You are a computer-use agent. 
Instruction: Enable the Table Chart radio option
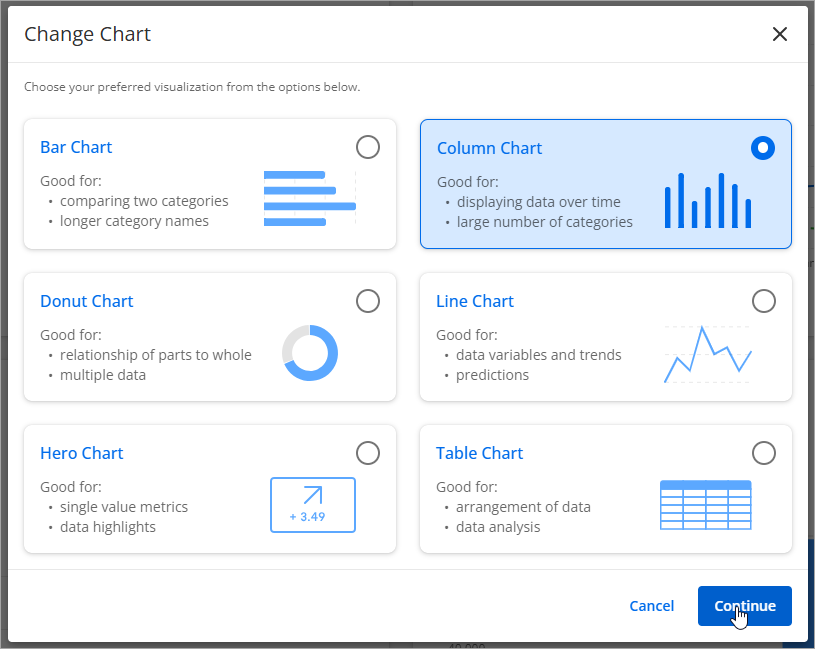(763, 453)
